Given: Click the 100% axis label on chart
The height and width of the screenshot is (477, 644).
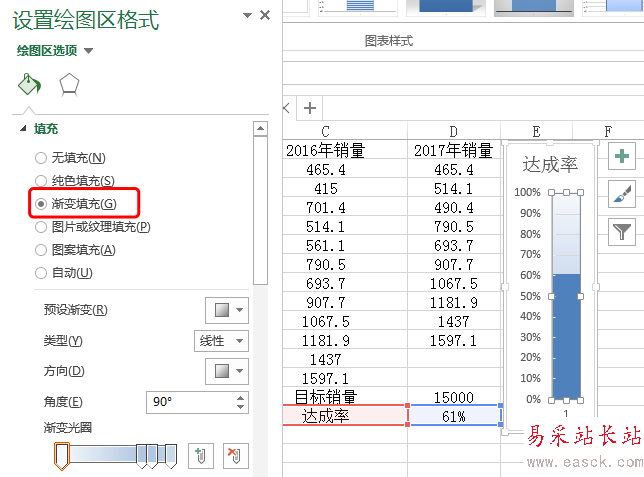Looking at the screenshot, I should 527,192.
